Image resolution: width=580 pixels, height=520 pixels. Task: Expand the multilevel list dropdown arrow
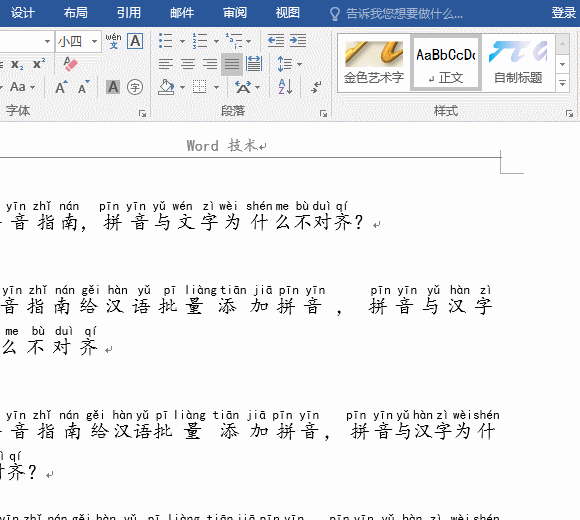tap(249, 41)
